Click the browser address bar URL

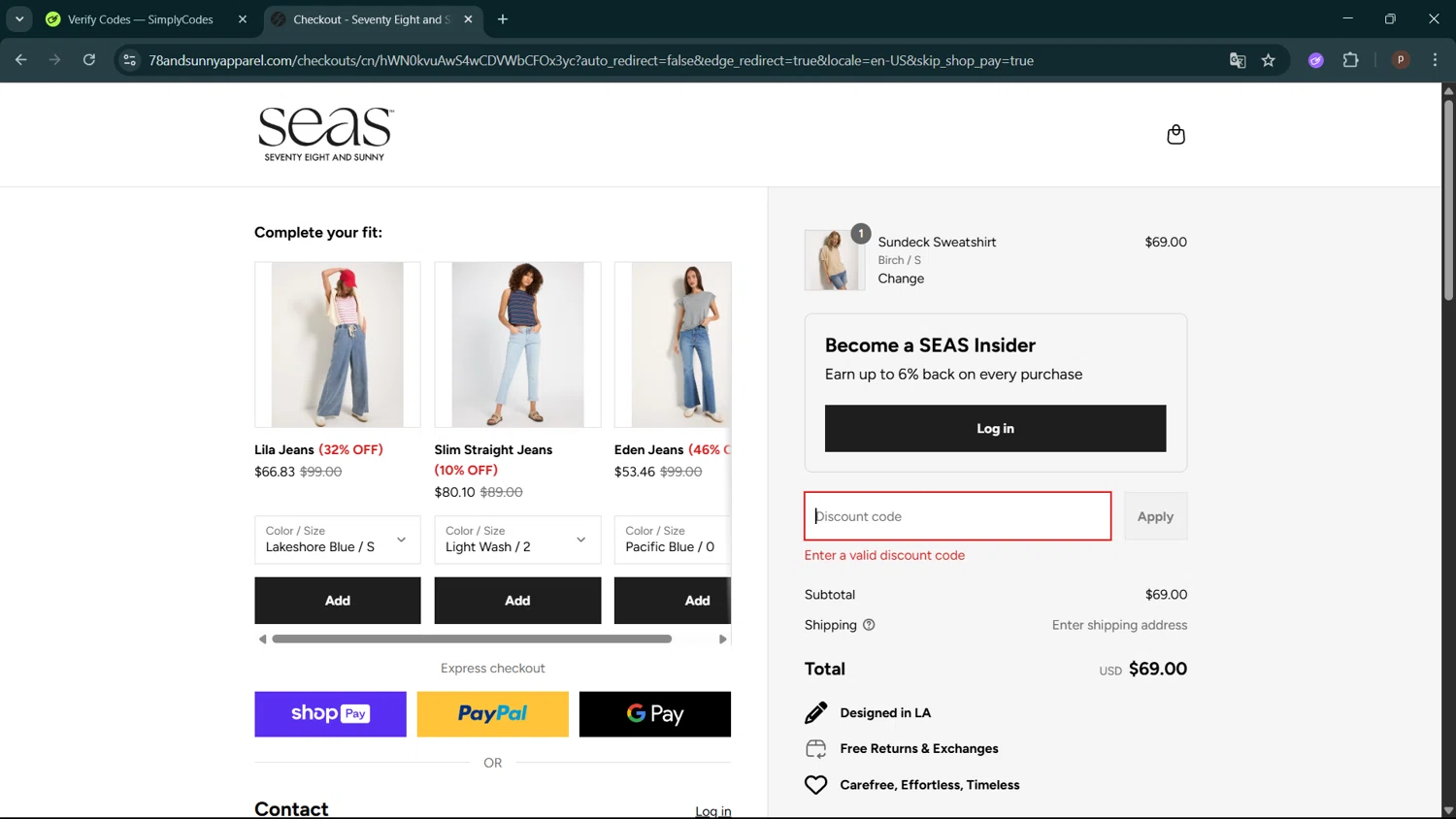tap(591, 60)
